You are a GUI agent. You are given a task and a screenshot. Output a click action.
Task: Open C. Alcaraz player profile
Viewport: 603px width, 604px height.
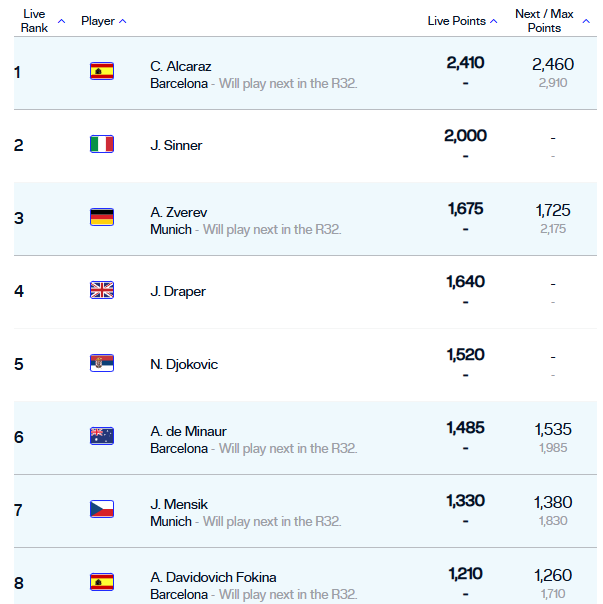tap(180, 66)
